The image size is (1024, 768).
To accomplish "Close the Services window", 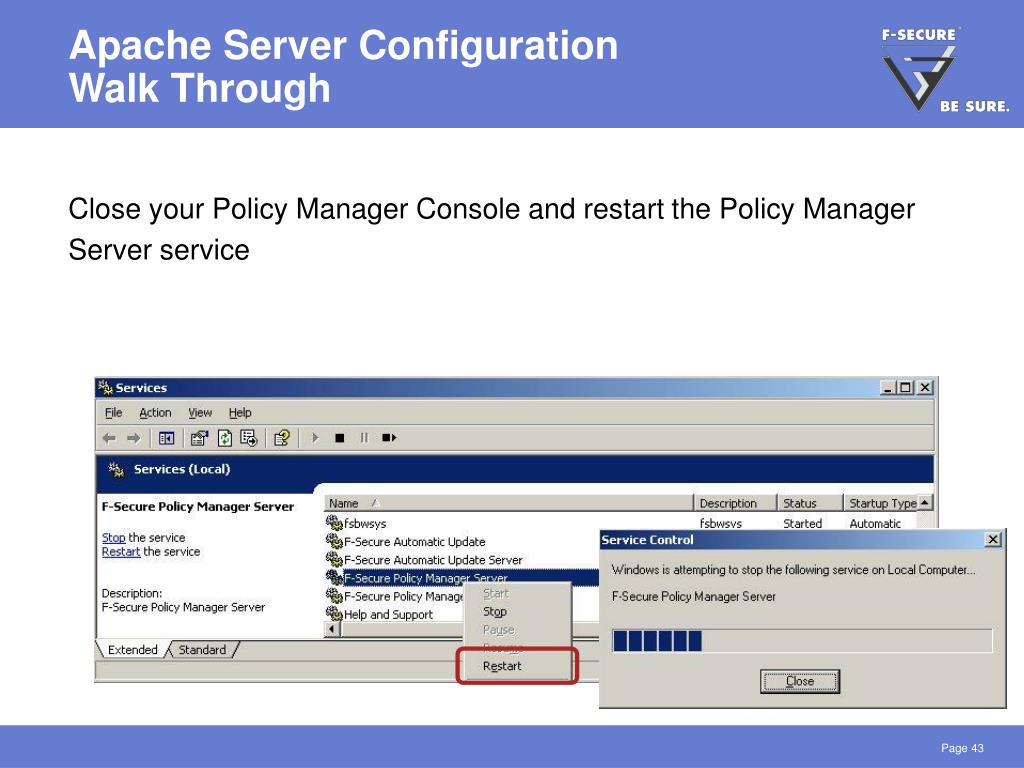I will point(925,388).
